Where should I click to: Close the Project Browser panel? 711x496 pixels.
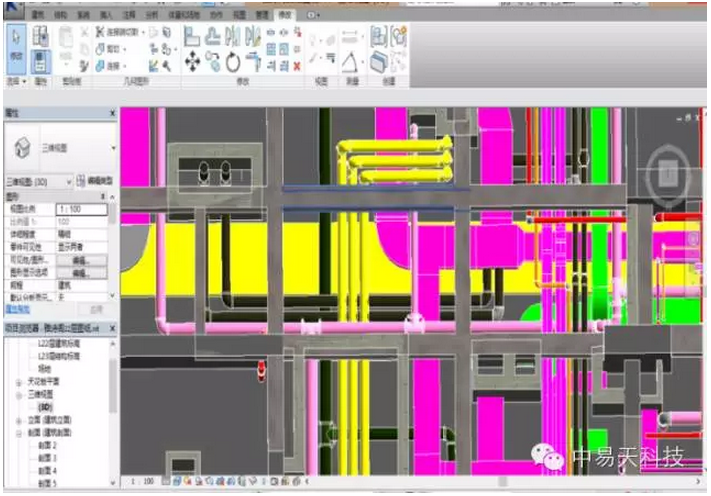[x=110, y=325]
